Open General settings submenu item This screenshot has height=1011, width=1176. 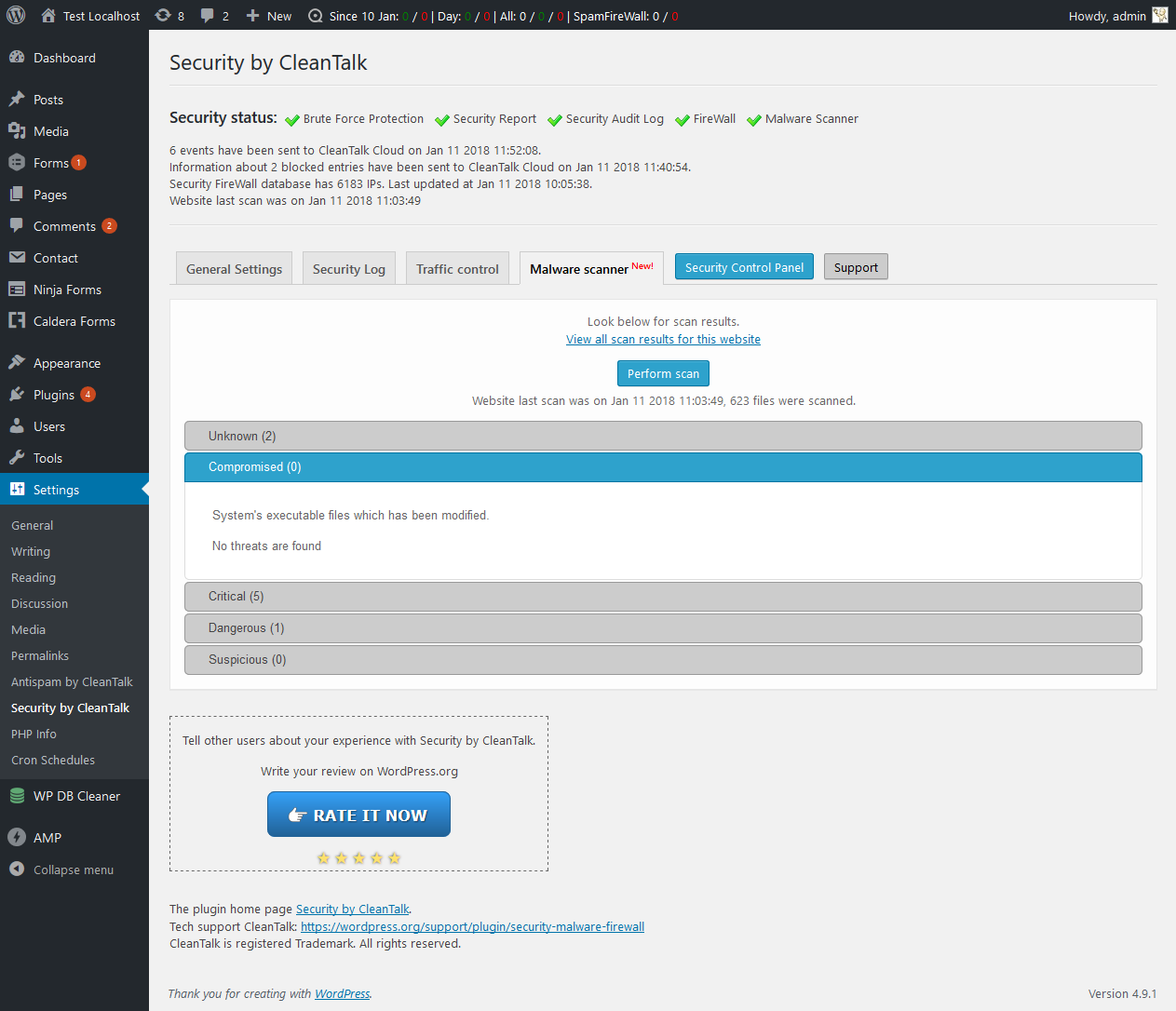pos(33,526)
